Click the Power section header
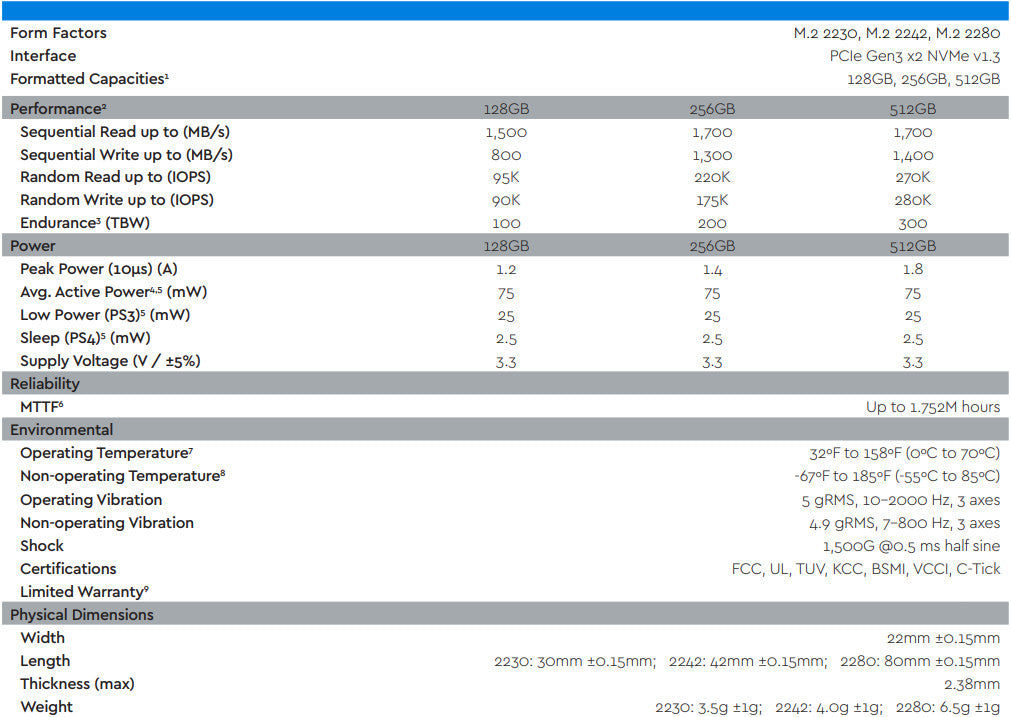The width and height of the screenshot is (1011, 717). point(33,246)
